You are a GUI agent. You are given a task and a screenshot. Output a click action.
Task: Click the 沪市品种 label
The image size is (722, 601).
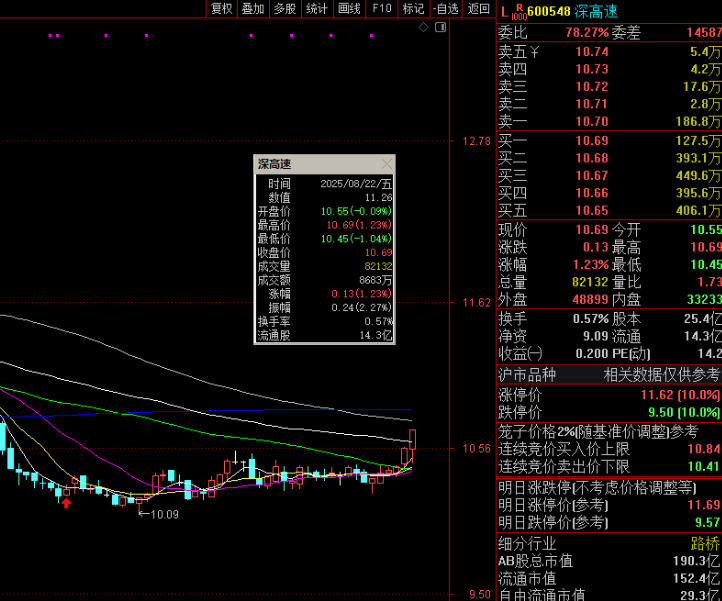click(x=527, y=375)
